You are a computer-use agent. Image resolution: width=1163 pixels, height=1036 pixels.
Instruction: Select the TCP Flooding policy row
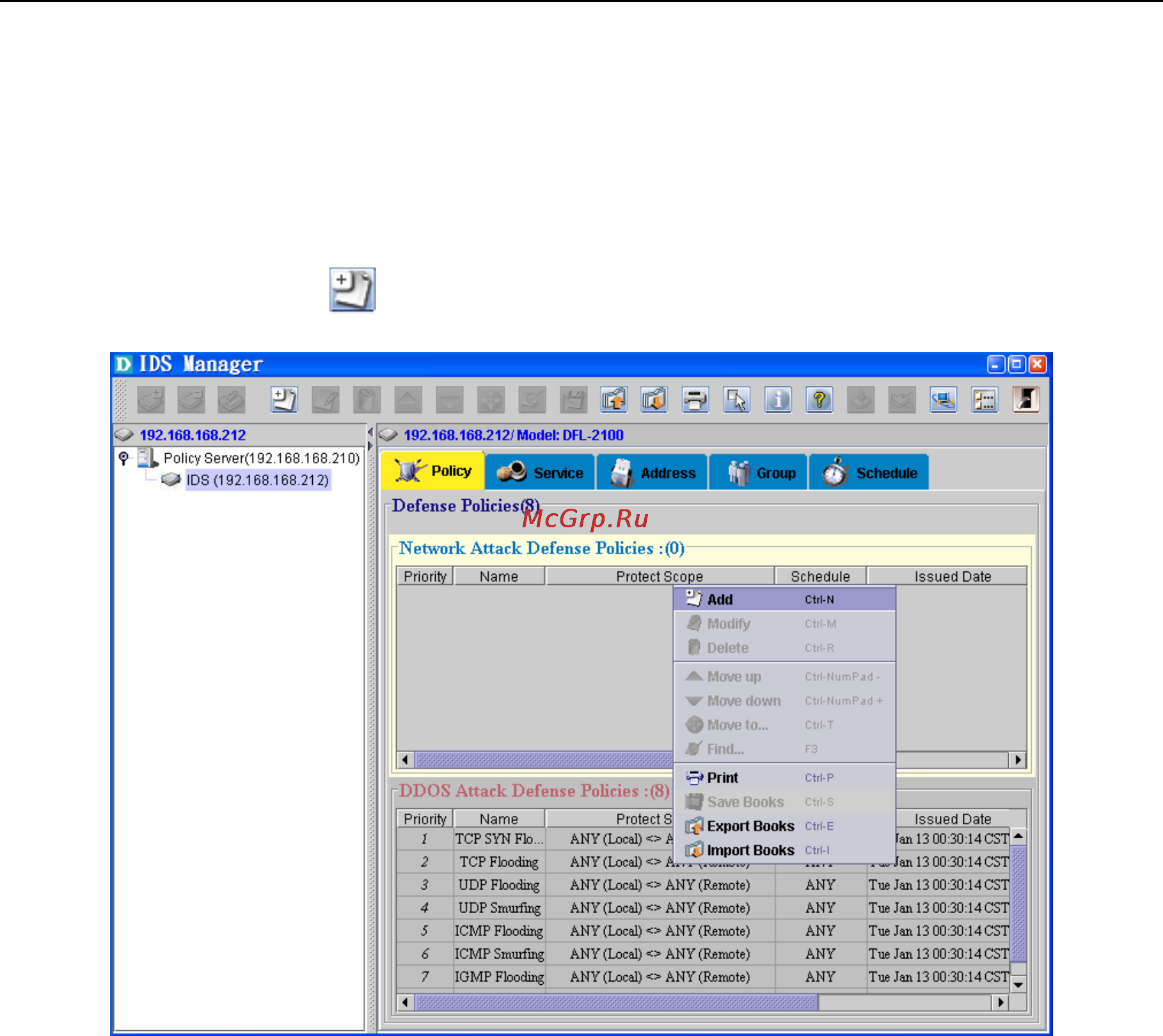pyautogui.click(x=703, y=863)
